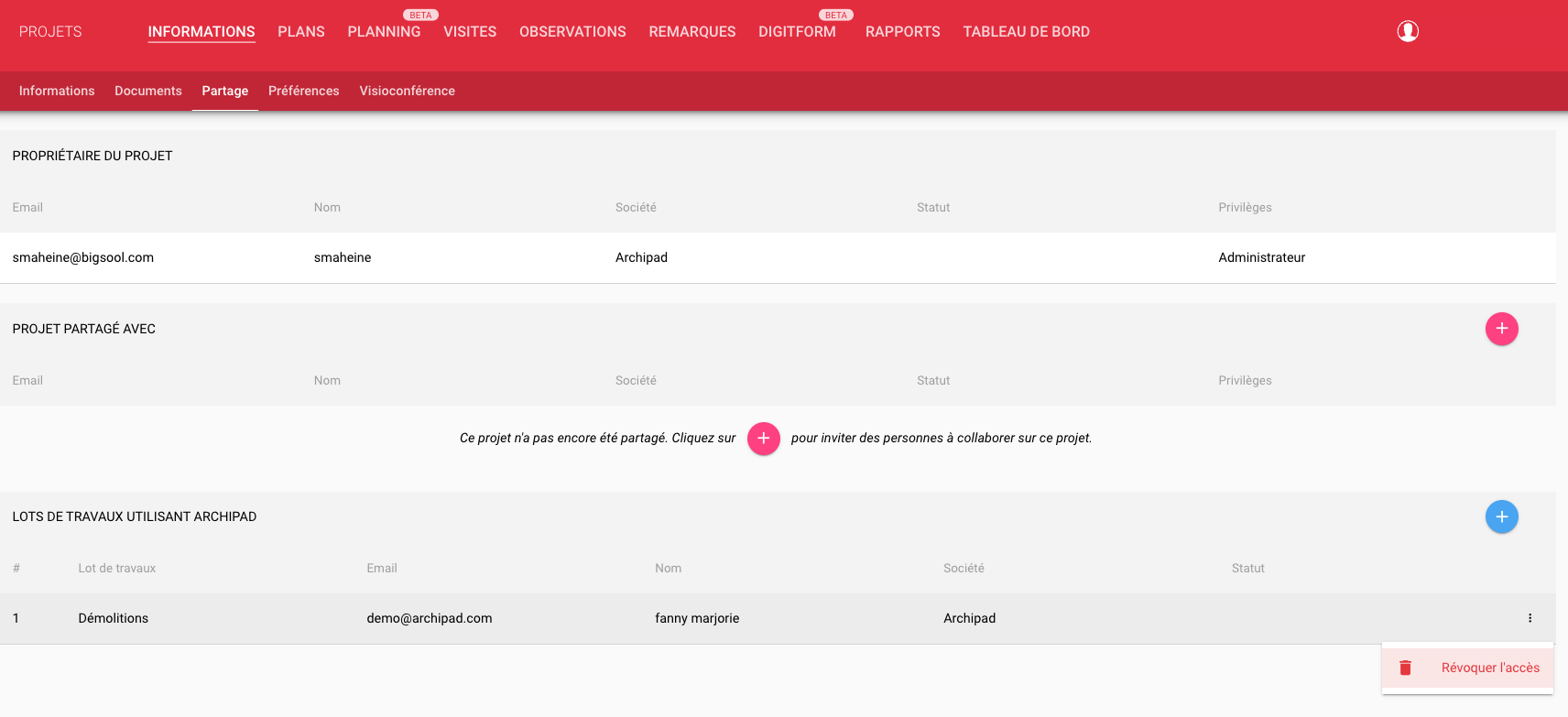This screenshot has width=1568, height=717.
Task: Click the smaheine@bigsool.com owner row
Action: point(83,257)
